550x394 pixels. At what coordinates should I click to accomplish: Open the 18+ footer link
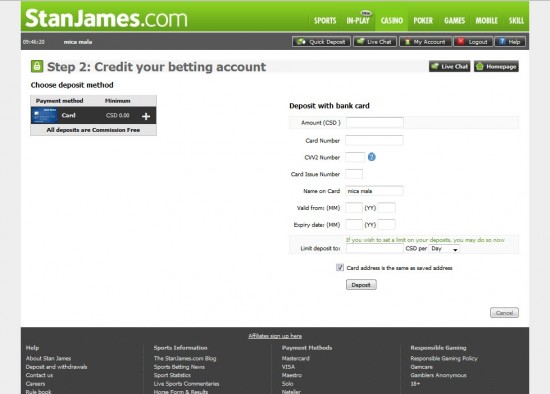coord(415,383)
